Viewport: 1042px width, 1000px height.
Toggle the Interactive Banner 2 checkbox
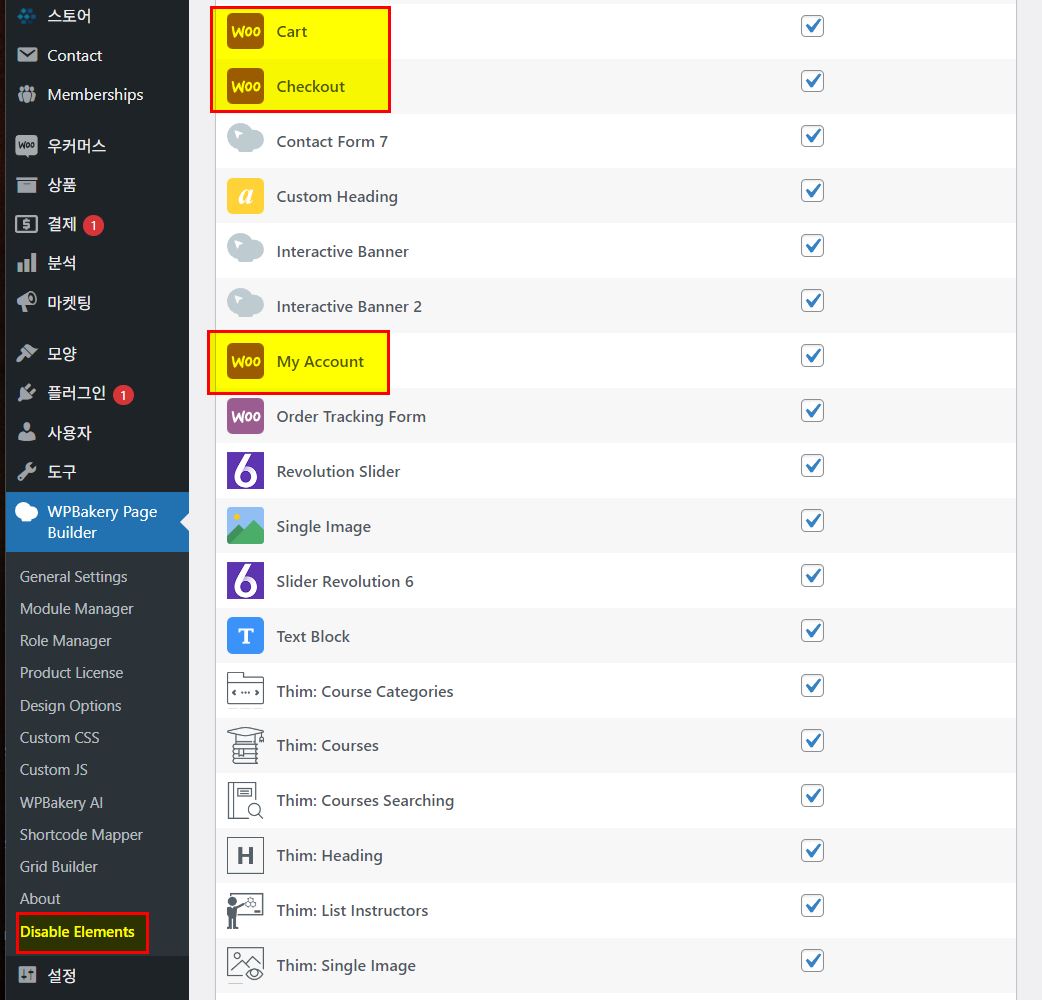[812, 300]
